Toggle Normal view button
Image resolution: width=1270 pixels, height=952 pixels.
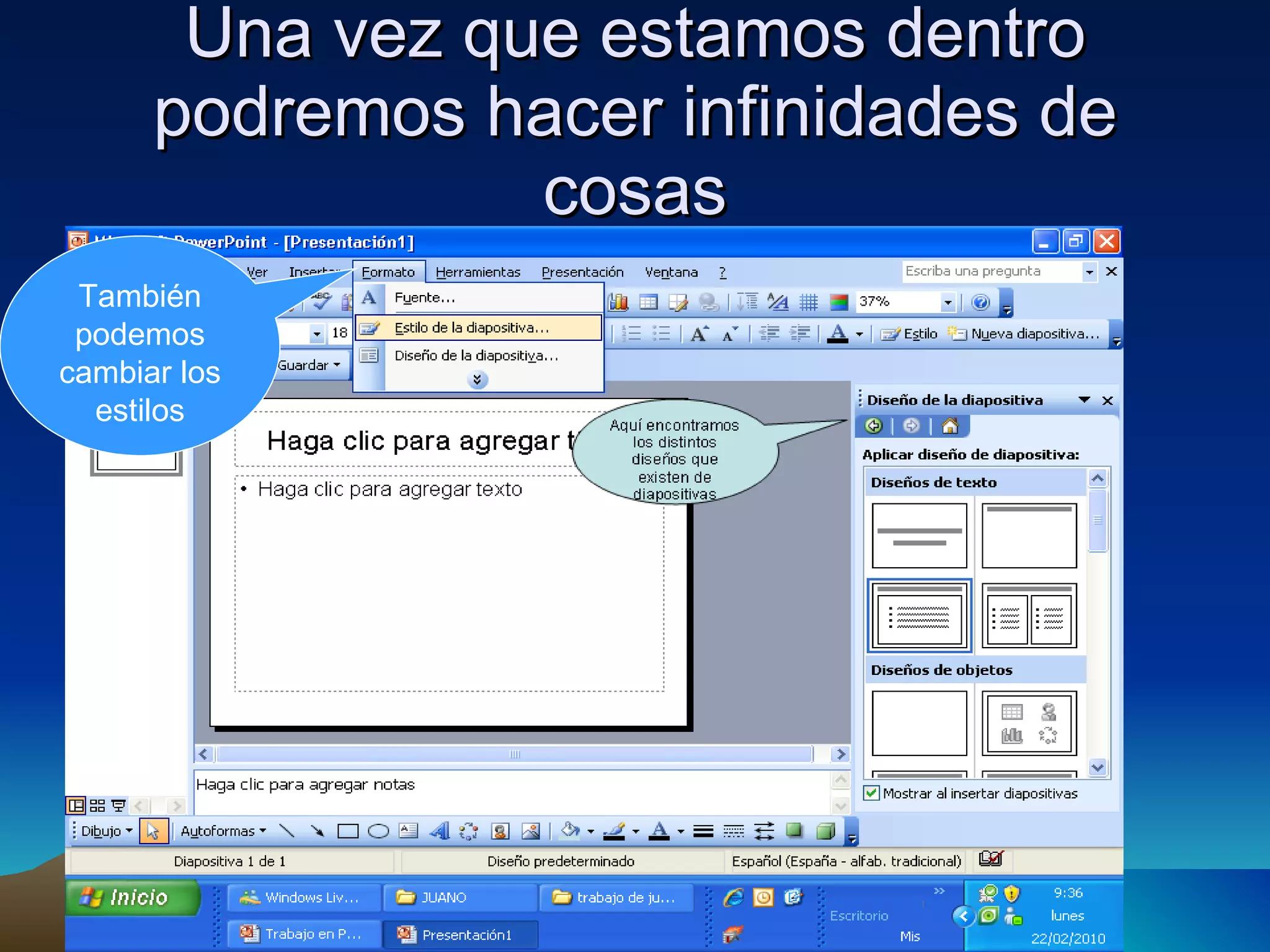(x=76, y=806)
